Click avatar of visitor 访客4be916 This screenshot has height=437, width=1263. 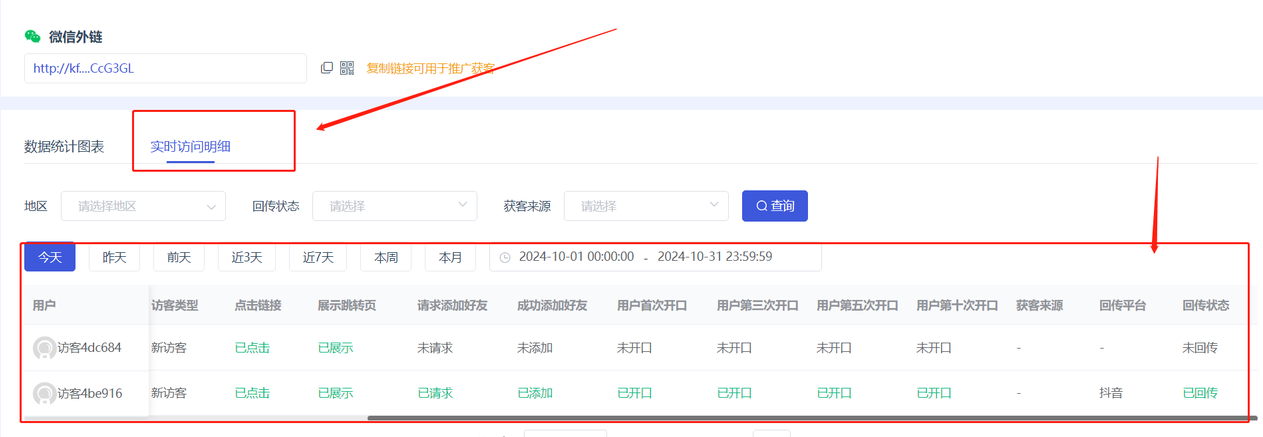click(x=44, y=393)
